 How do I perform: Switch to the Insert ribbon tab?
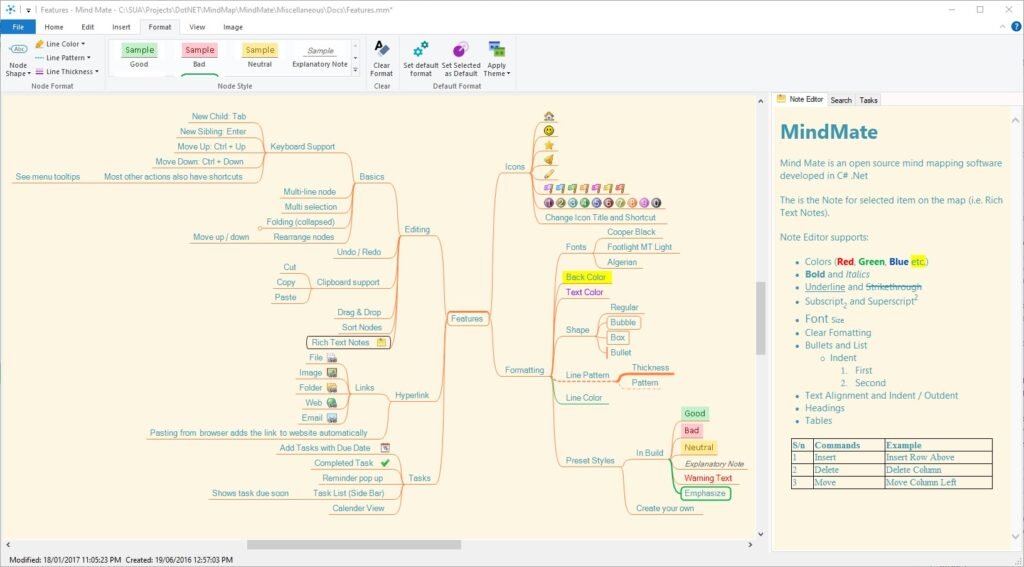(121, 27)
